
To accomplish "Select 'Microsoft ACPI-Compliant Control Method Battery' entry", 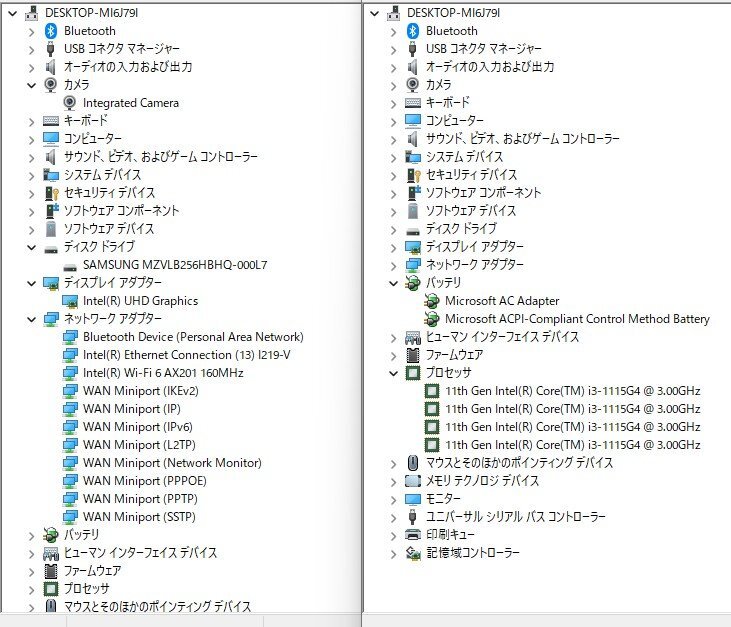I will (x=577, y=319).
